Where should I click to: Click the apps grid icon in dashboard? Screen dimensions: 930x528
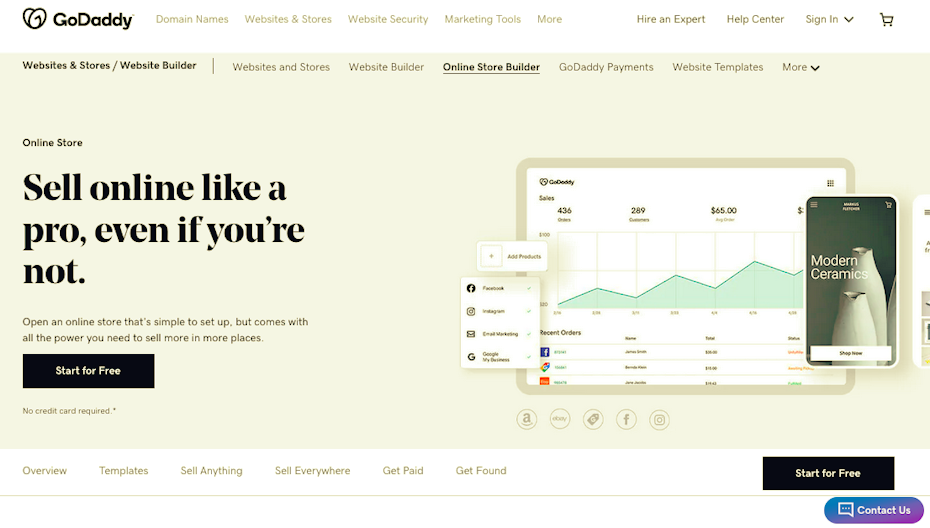click(830, 183)
